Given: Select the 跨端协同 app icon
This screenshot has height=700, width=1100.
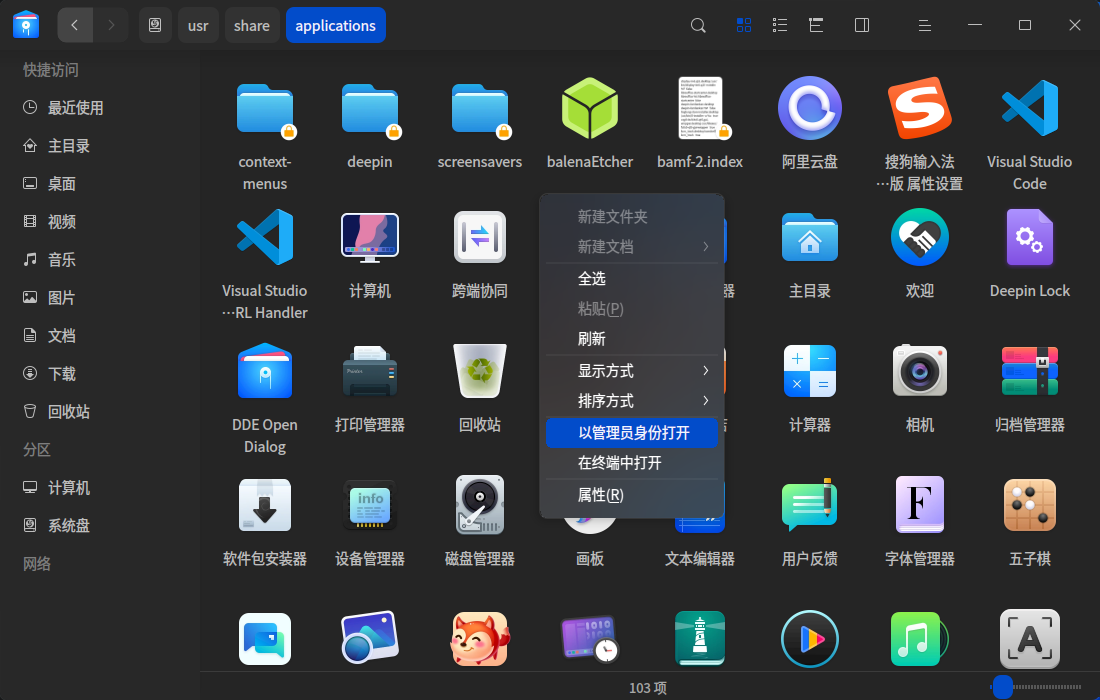Looking at the screenshot, I should click(x=480, y=237).
